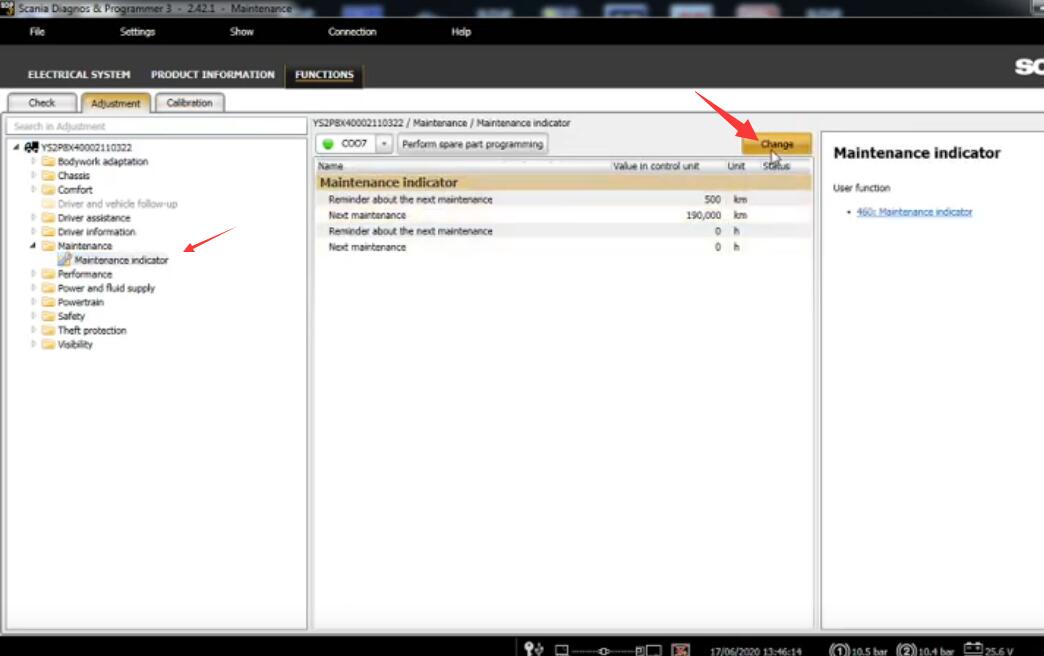Expand the Chassis folder
Image resolution: width=1044 pixels, height=656 pixels.
(34, 175)
